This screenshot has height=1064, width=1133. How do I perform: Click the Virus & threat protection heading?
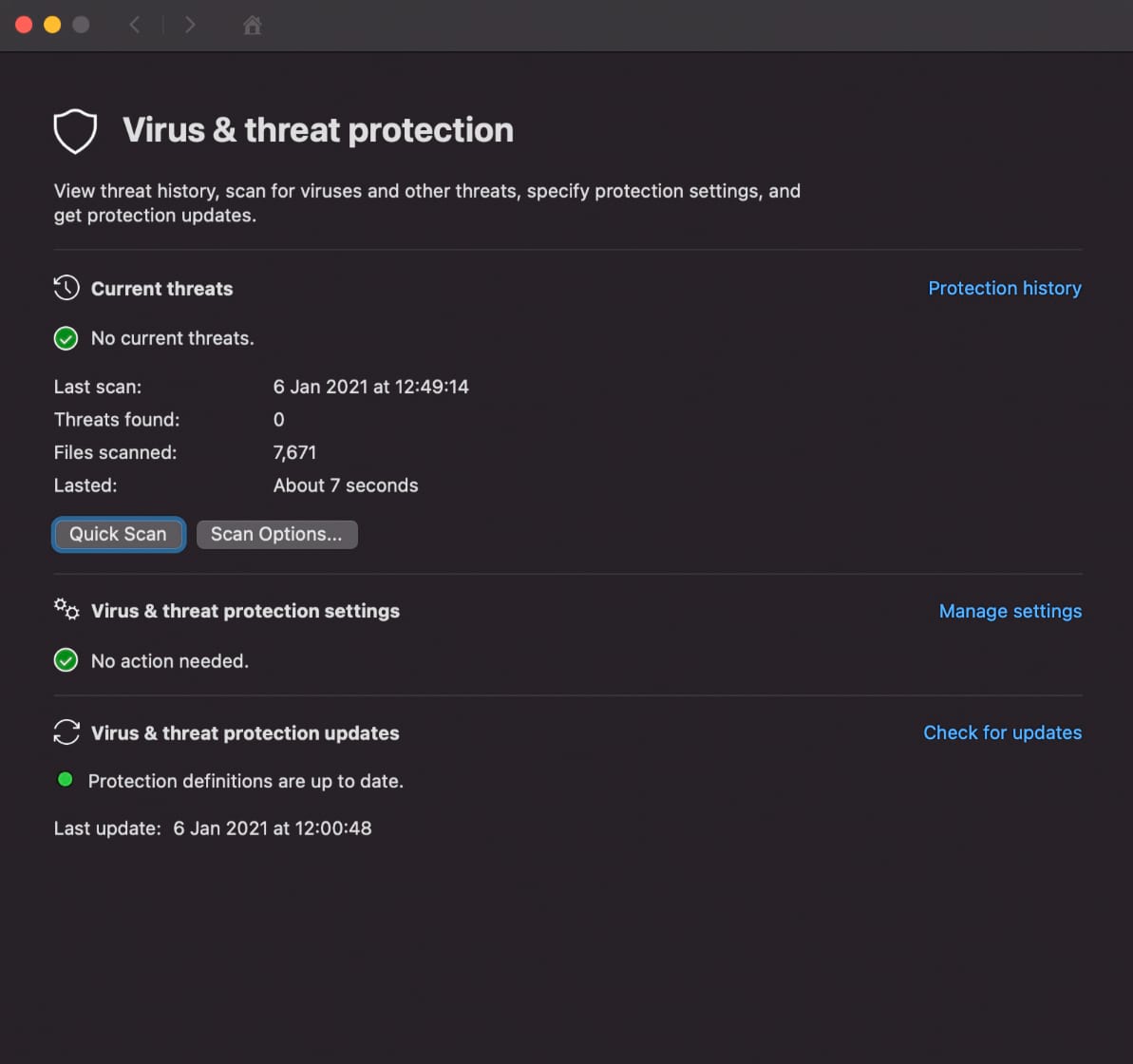pyautogui.click(x=318, y=131)
